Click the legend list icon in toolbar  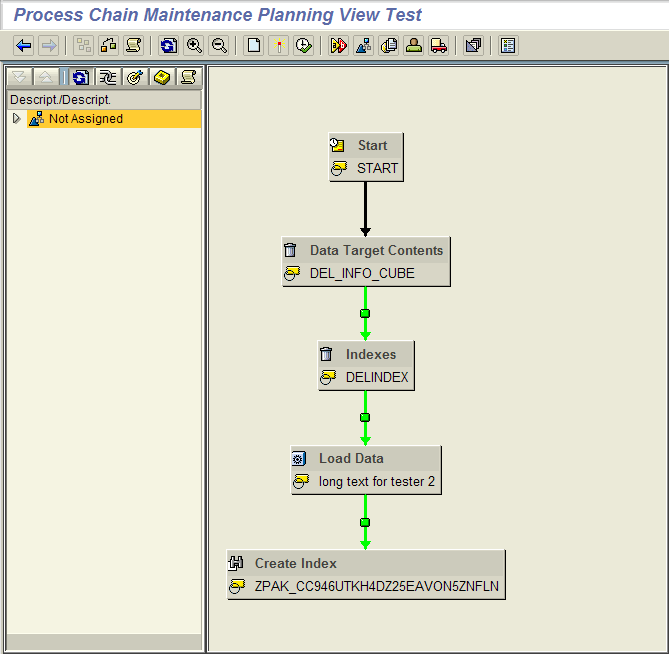coord(508,46)
